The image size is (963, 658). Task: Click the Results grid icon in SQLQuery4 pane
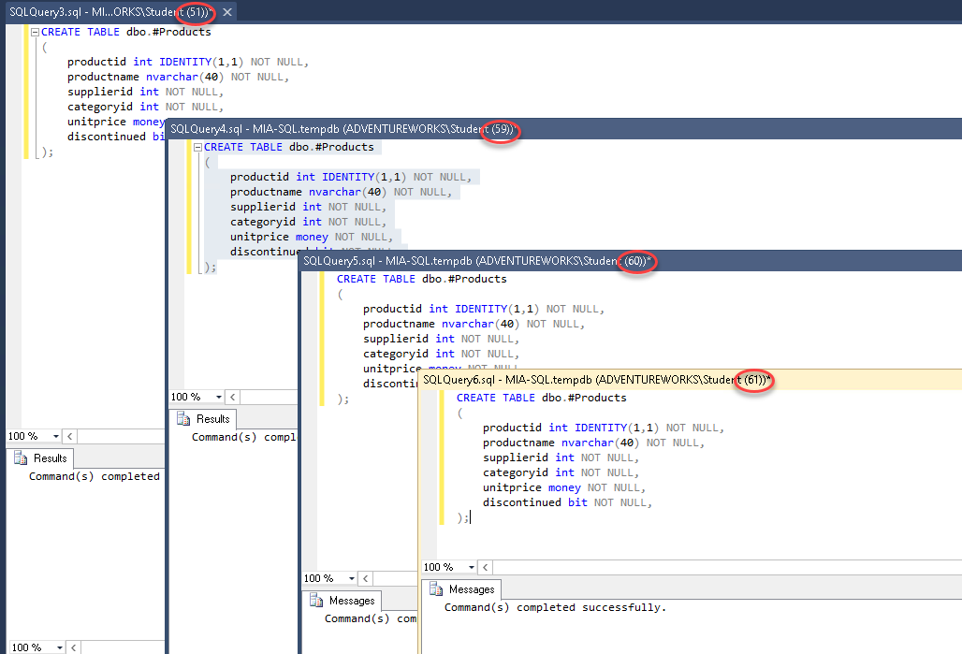pyautogui.click(x=184, y=419)
